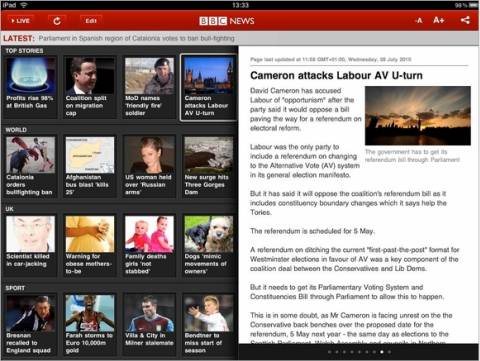Screen dimensions: 480x361
Task: Open the Catalonia orders bullfighting ban story
Action: [30, 166]
